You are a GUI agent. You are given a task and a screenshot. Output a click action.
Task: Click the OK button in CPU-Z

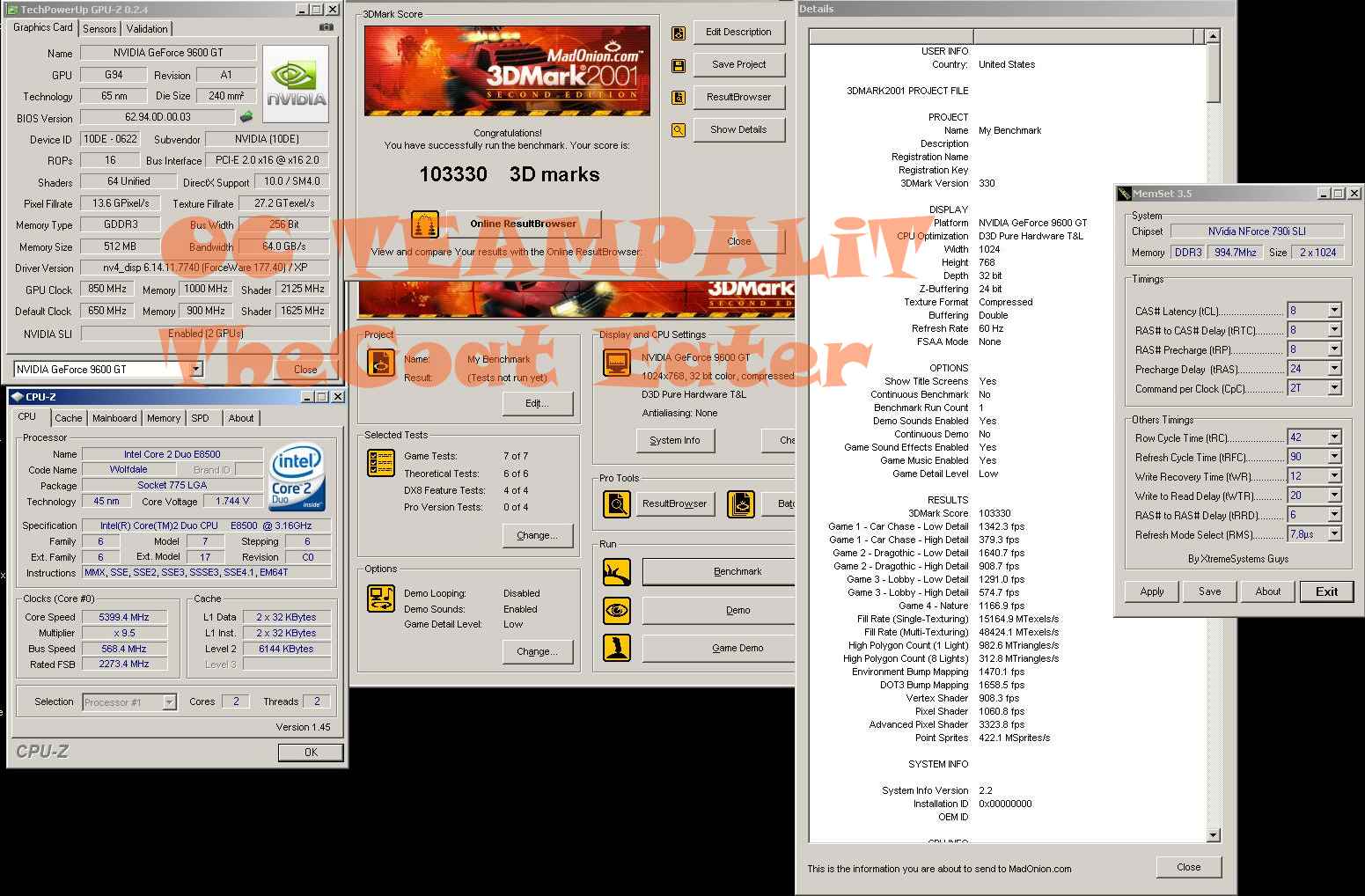311,753
